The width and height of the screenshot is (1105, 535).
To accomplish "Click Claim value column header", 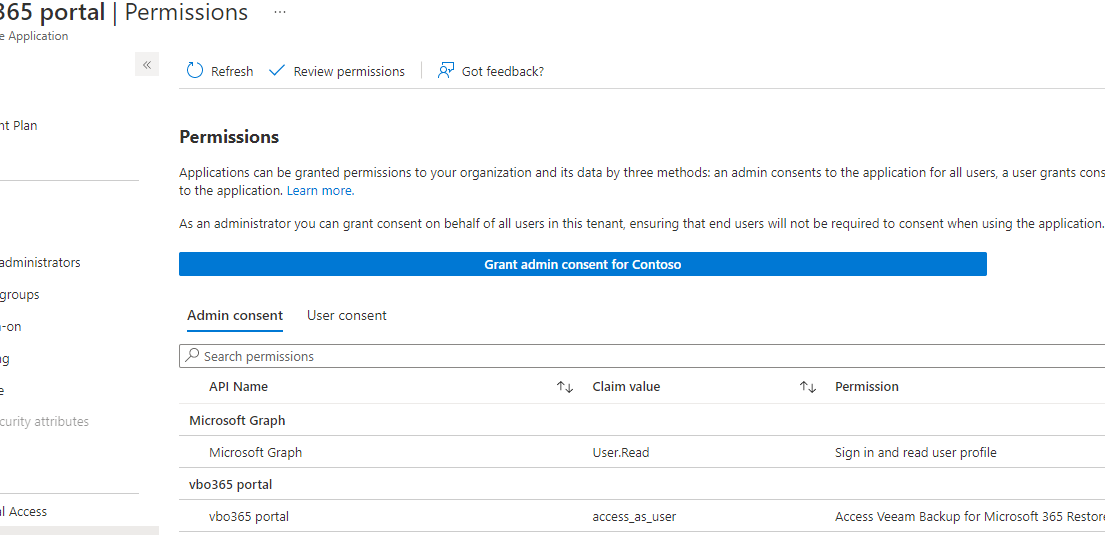I will tap(626, 386).
